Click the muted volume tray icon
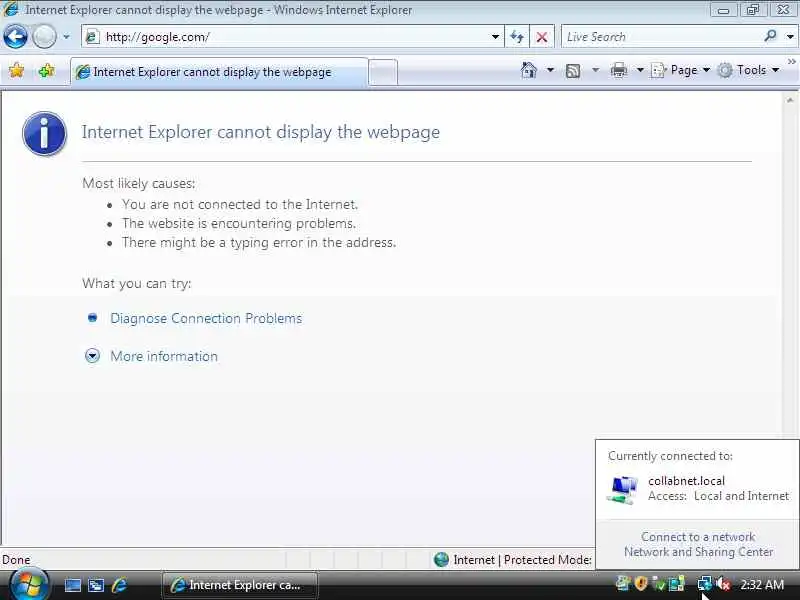Screen dimensions: 800x600 (723, 584)
